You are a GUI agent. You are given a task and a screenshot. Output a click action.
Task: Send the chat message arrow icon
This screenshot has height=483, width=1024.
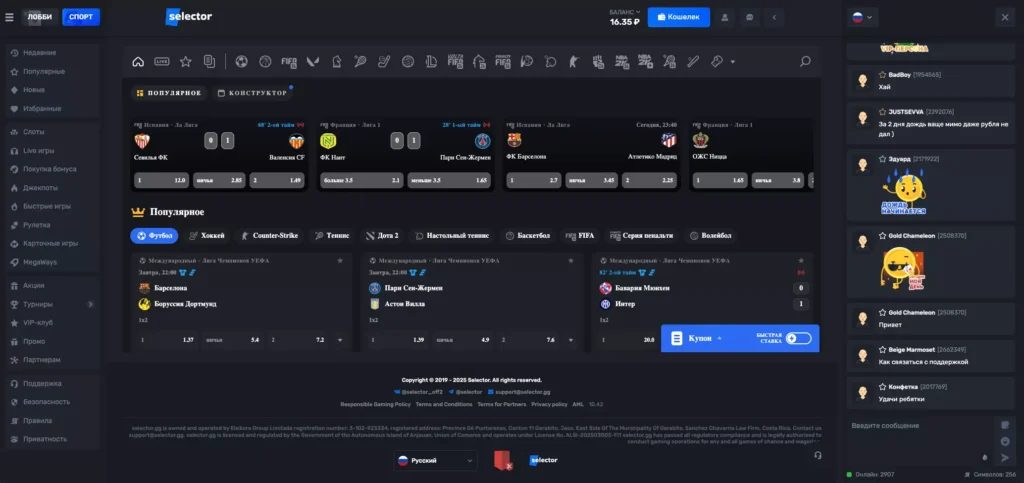coord(1004,457)
